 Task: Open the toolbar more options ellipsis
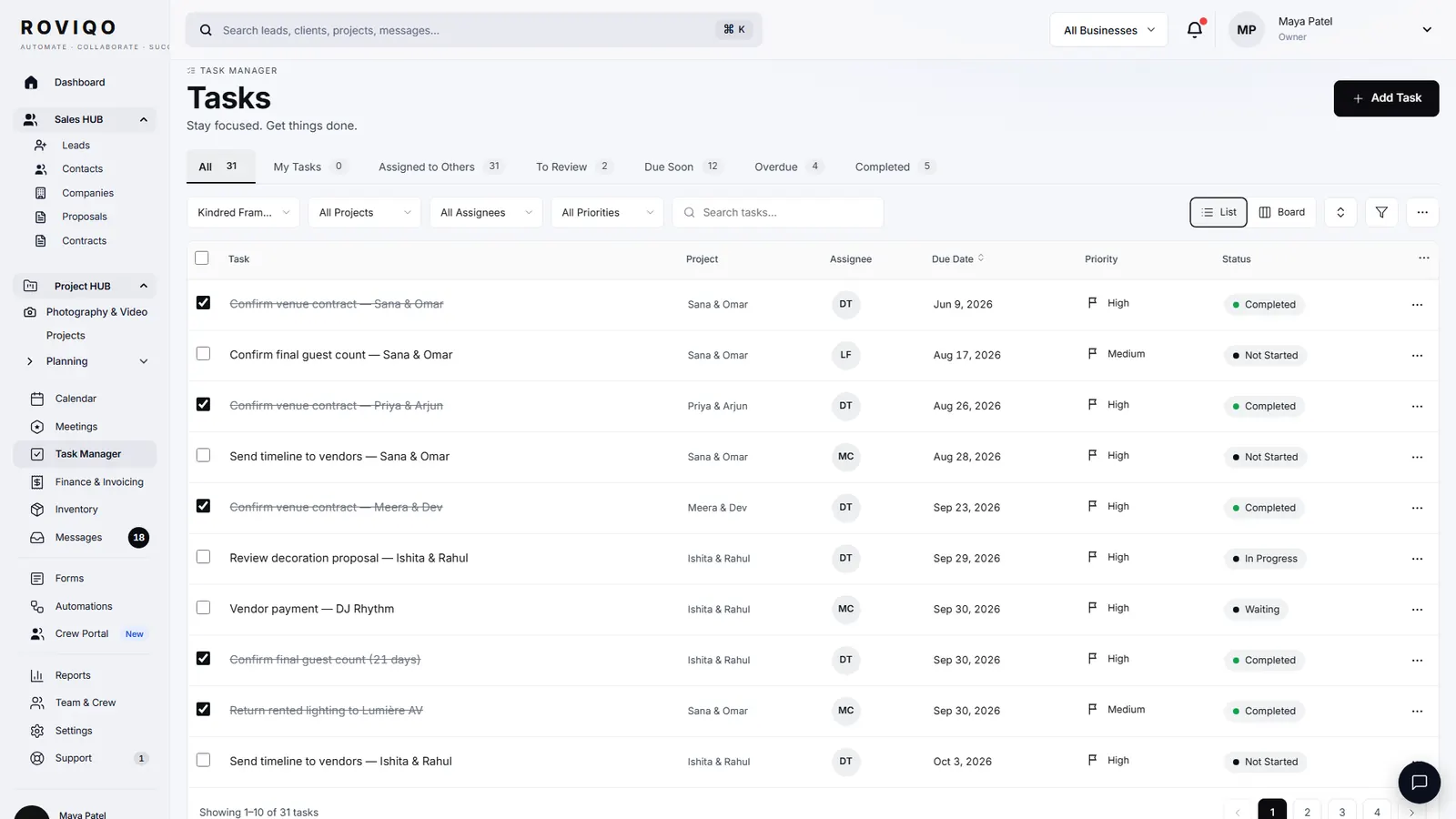[1422, 212]
